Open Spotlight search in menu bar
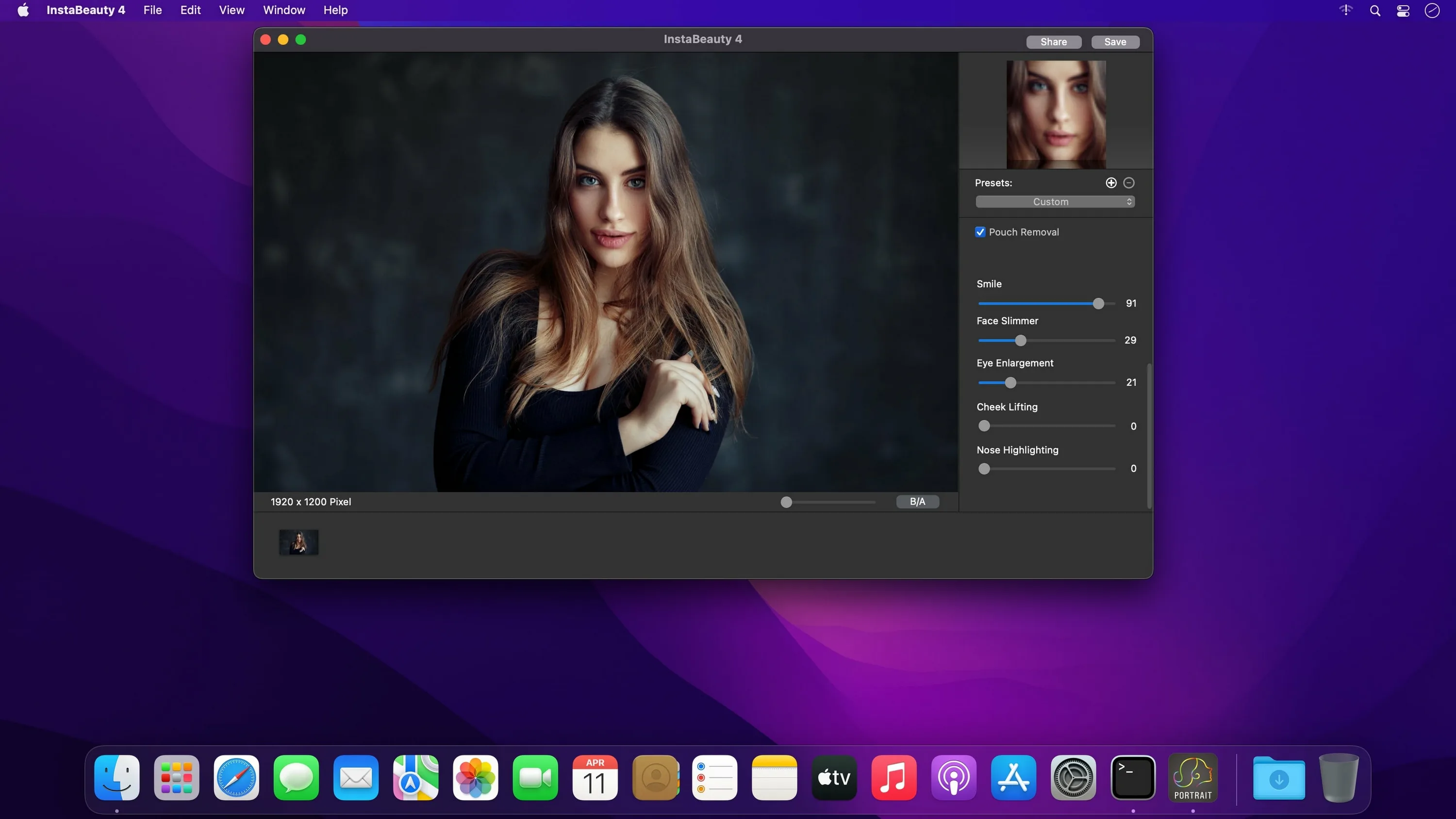1456x819 pixels. pyautogui.click(x=1374, y=11)
